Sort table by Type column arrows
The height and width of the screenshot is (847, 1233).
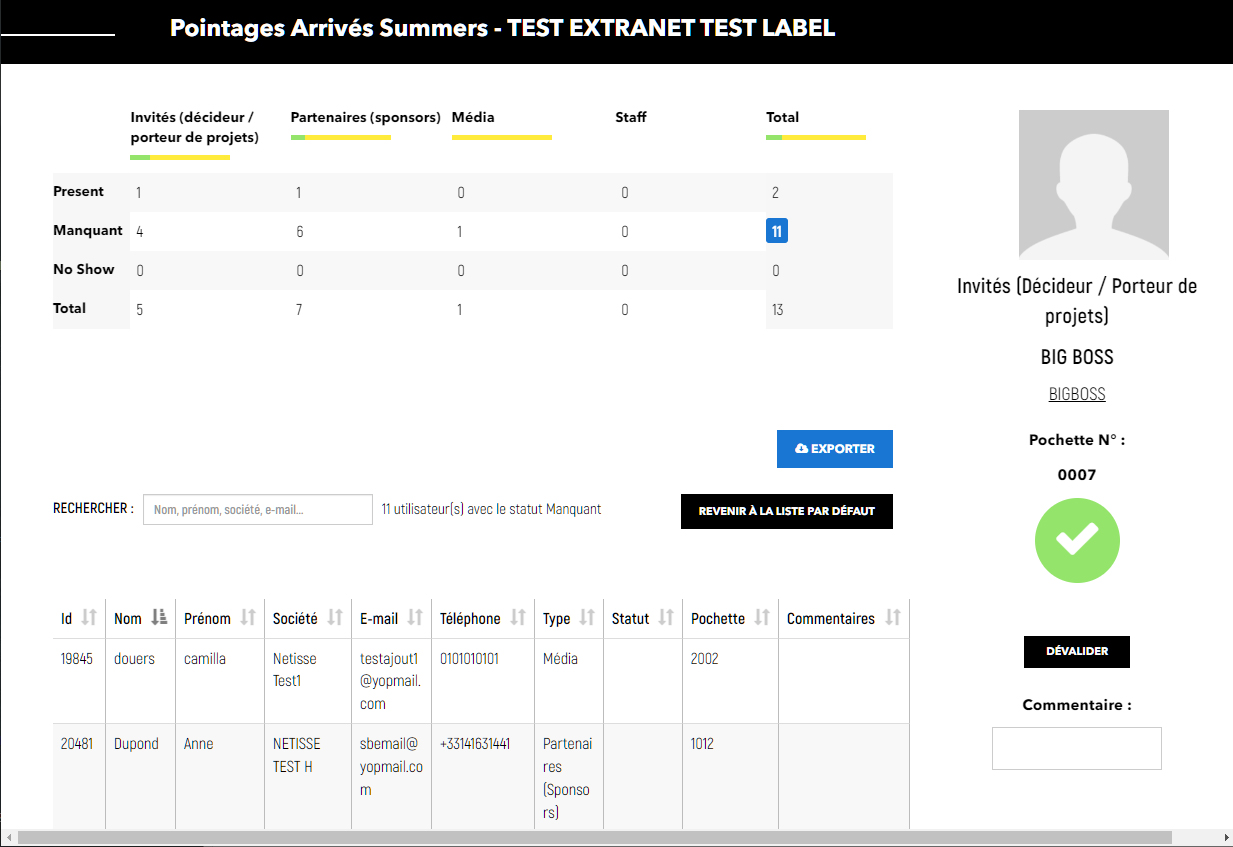(587, 618)
